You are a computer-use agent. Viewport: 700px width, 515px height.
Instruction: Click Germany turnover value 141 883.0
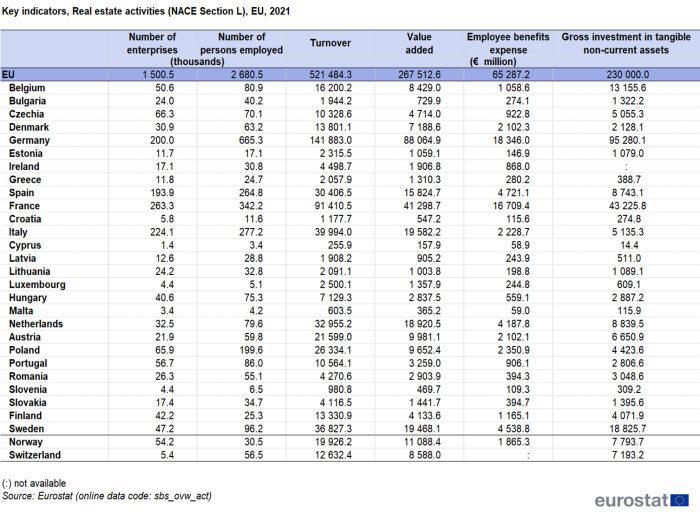pyautogui.click(x=330, y=140)
